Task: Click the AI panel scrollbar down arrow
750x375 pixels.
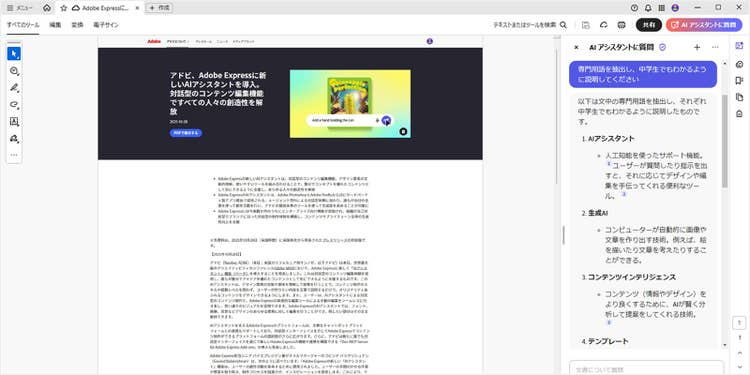Action: coord(725,345)
